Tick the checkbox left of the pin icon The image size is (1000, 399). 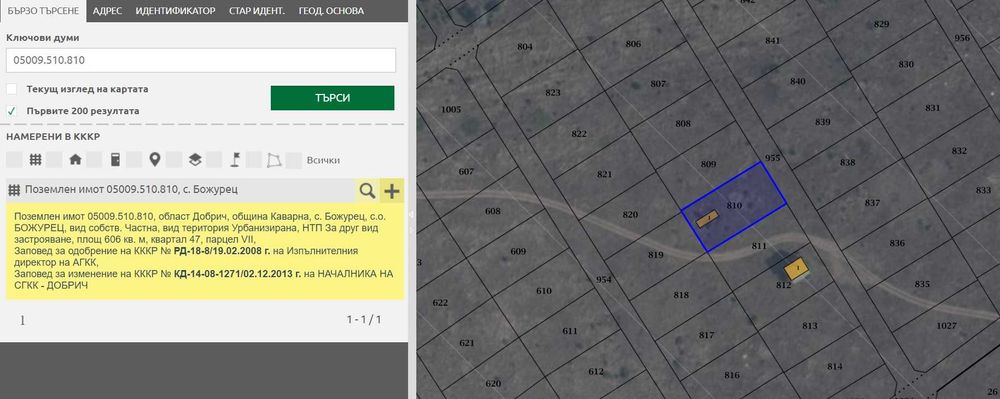pyautogui.click(x=134, y=160)
